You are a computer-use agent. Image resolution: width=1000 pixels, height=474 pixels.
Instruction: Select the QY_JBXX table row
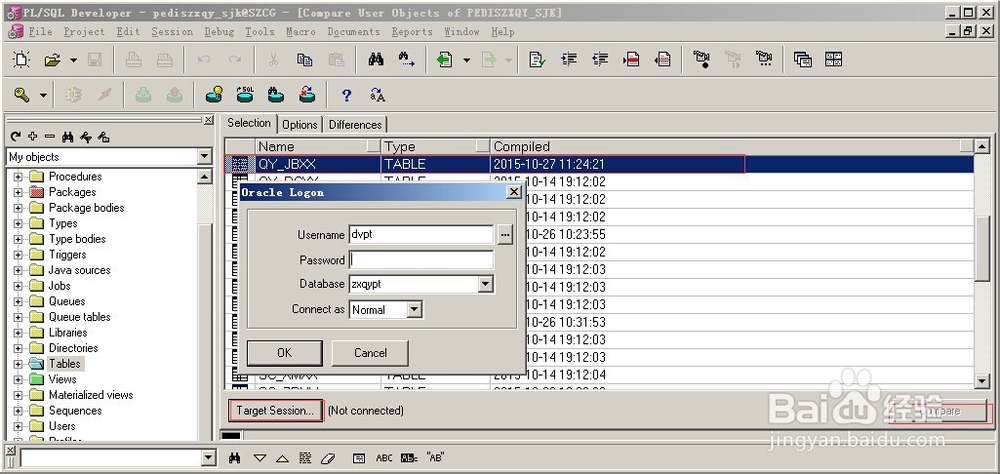pos(599,164)
